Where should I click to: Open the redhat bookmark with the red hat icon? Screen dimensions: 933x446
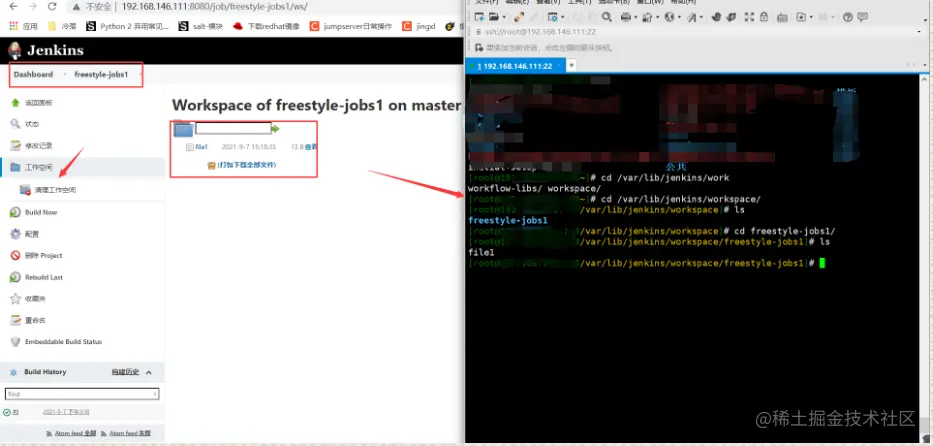[266, 26]
